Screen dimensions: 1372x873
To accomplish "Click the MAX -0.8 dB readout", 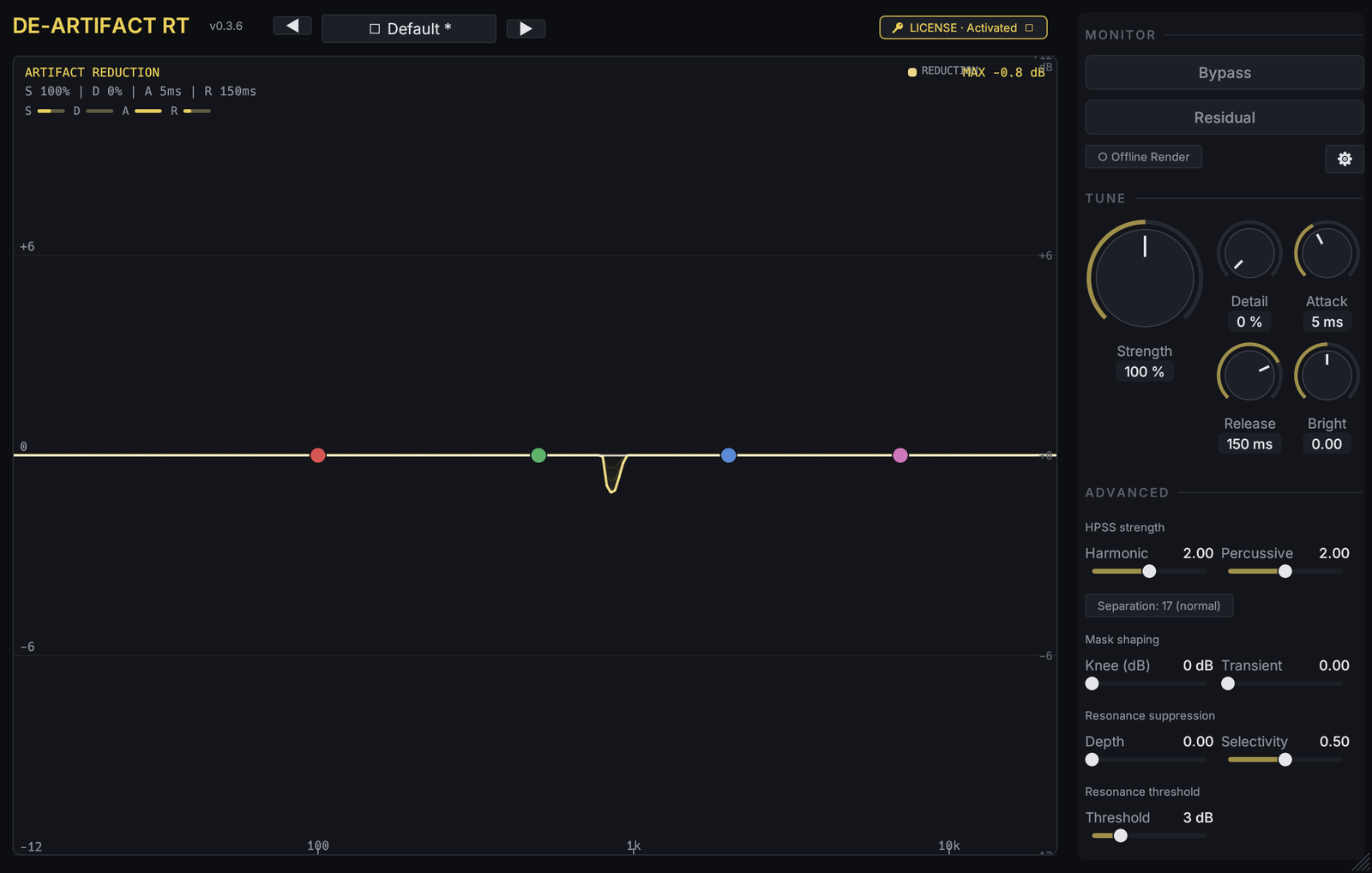I will click(1003, 73).
